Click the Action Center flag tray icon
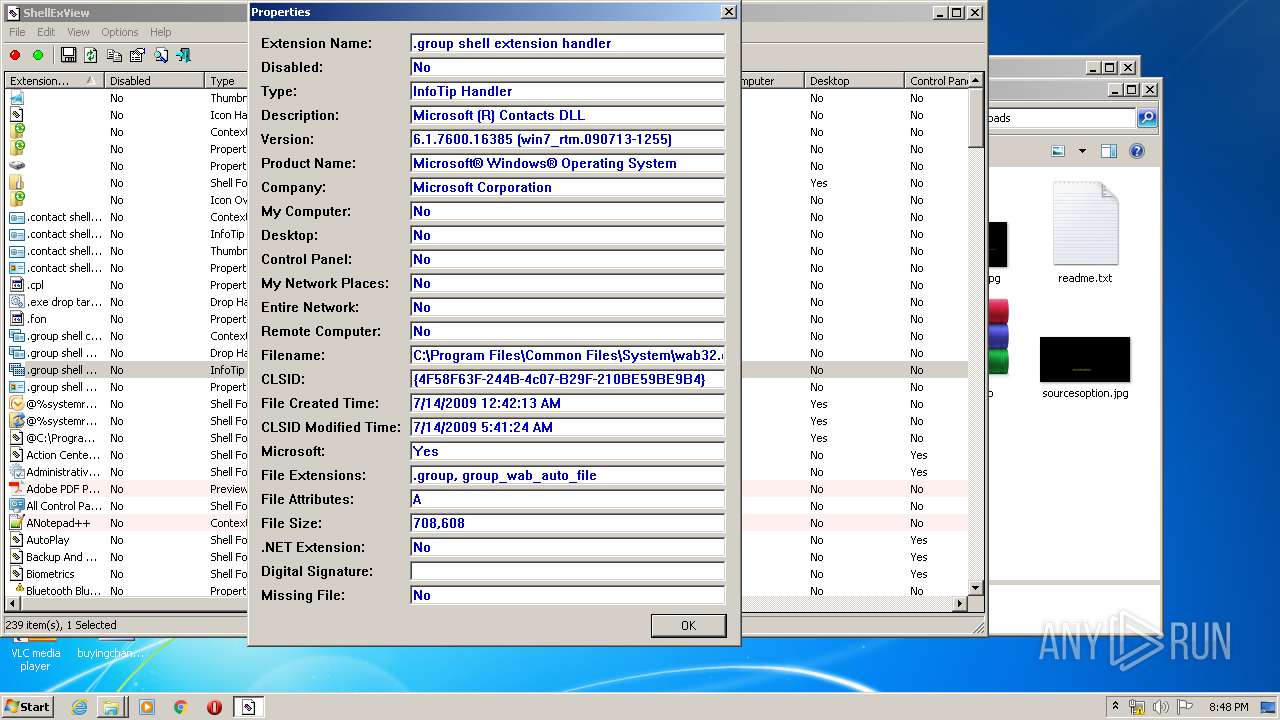 tap(1185, 707)
